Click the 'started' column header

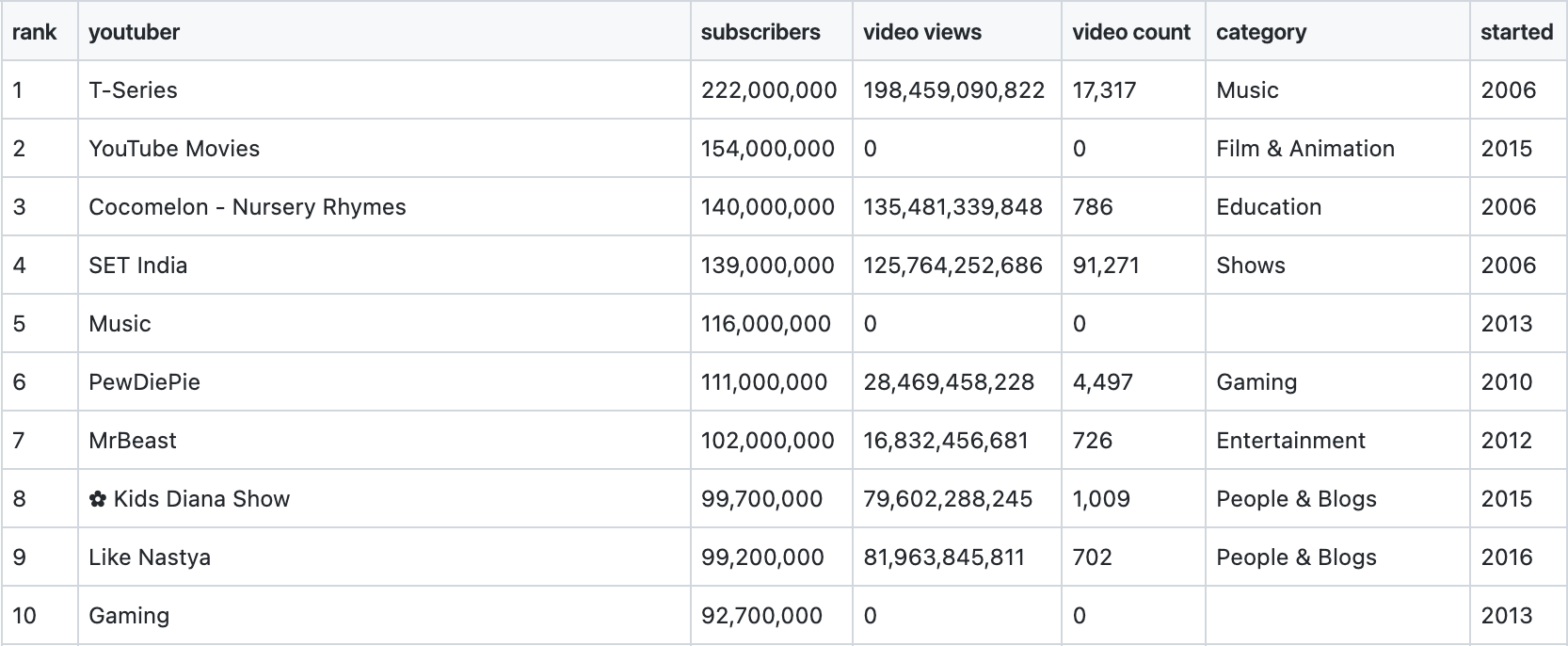(x=1516, y=32)
